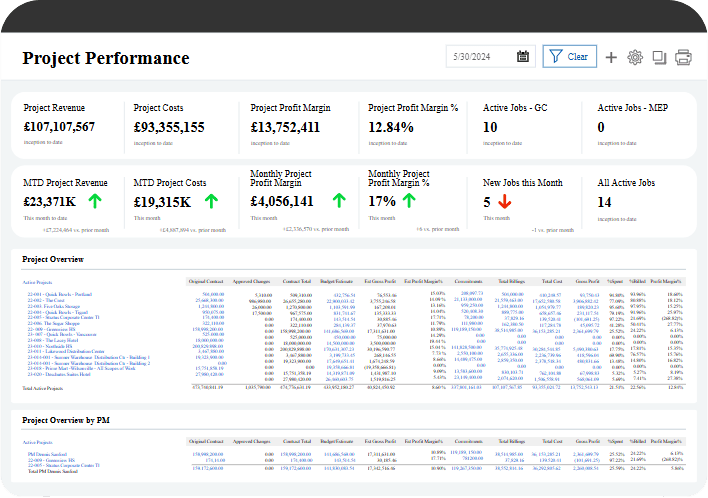Click Total Billings header in Project Overview
The image size is (708, 498).
click(x=512, y=281)
